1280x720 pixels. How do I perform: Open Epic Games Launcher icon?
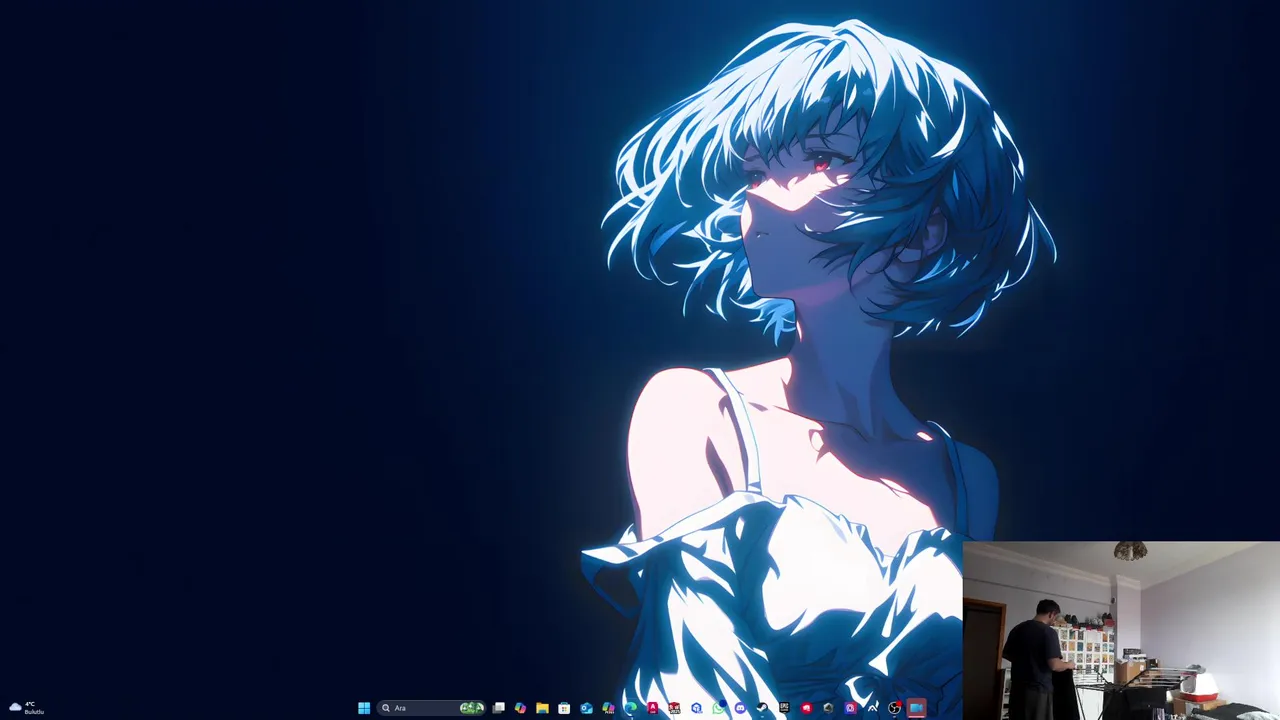(783, 708)
